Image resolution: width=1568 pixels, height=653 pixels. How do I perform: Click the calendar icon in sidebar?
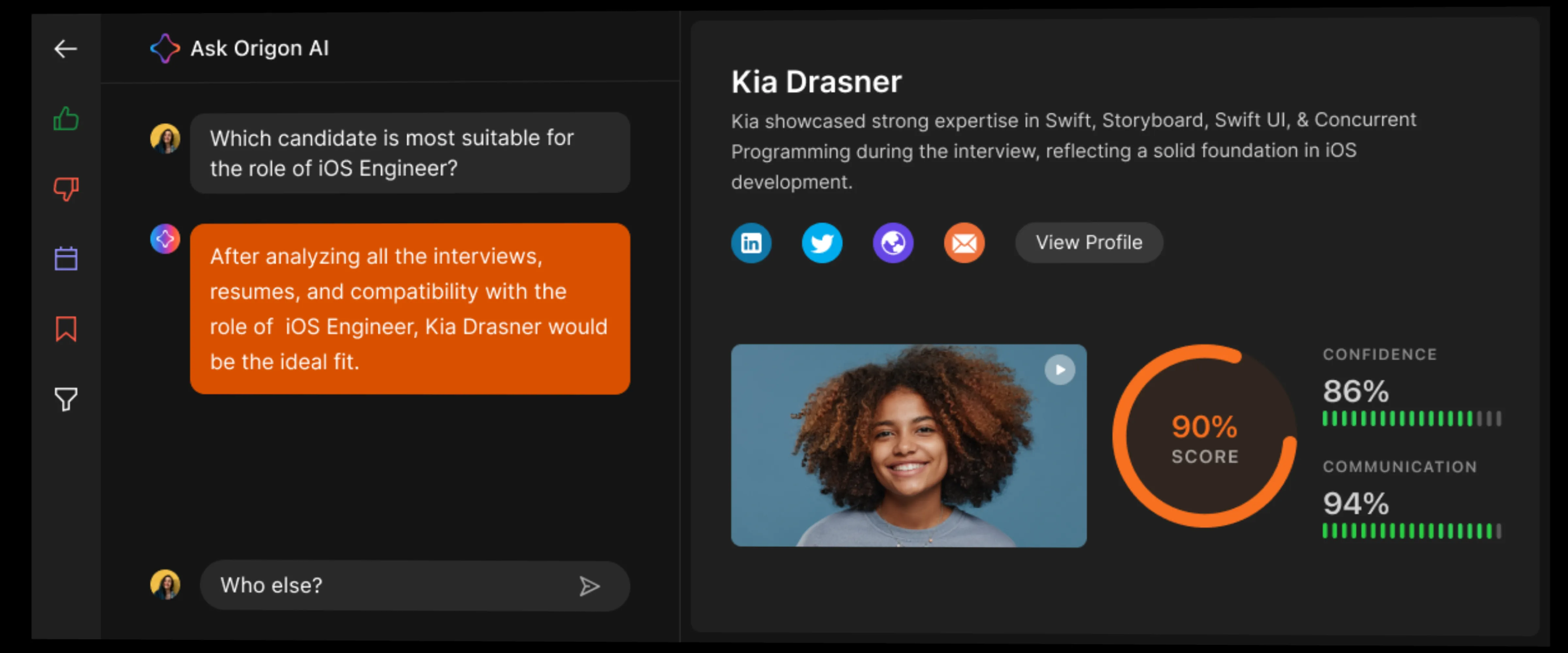point(66,258)
